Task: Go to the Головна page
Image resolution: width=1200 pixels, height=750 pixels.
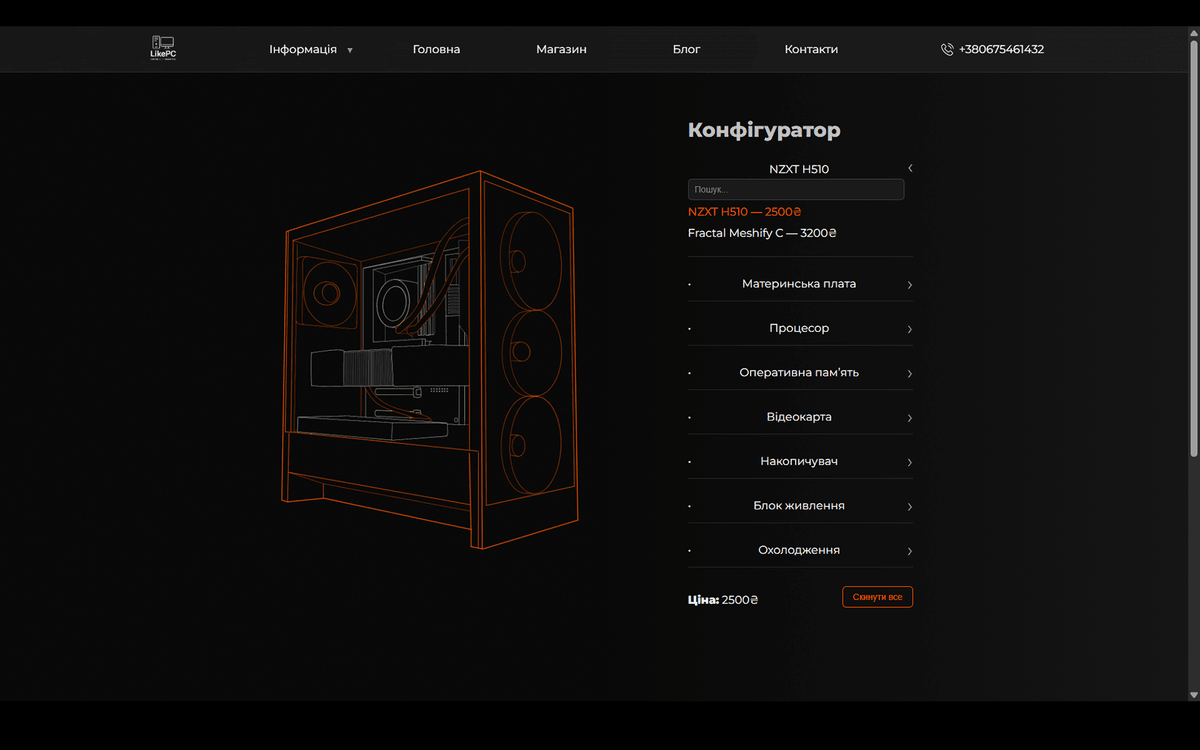Action: click(436, 49)
